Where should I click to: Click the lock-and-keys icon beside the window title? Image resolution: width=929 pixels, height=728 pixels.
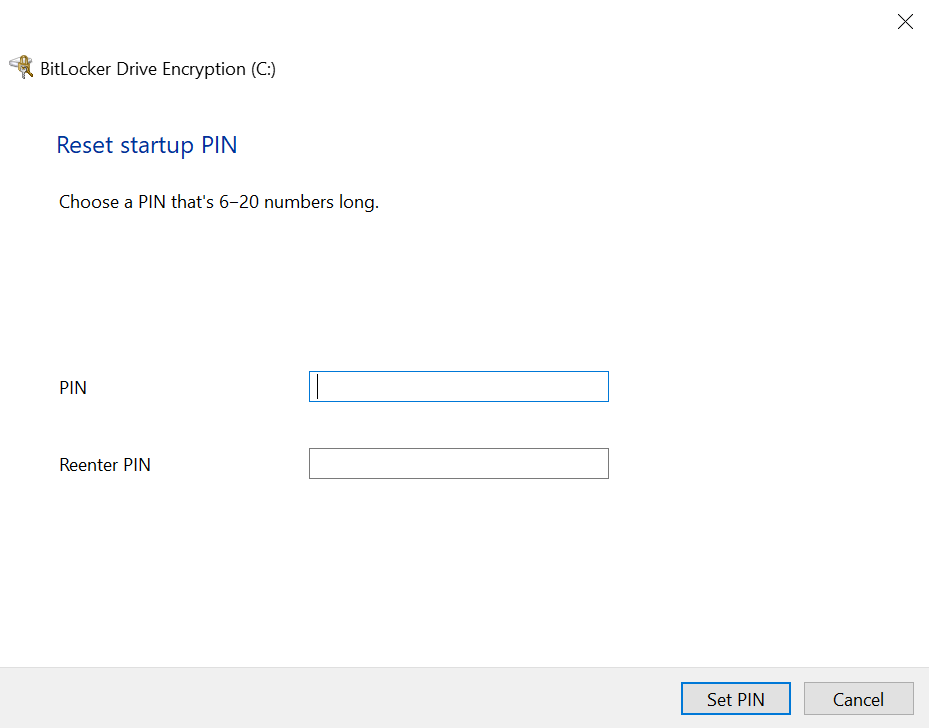pos(21,68)
